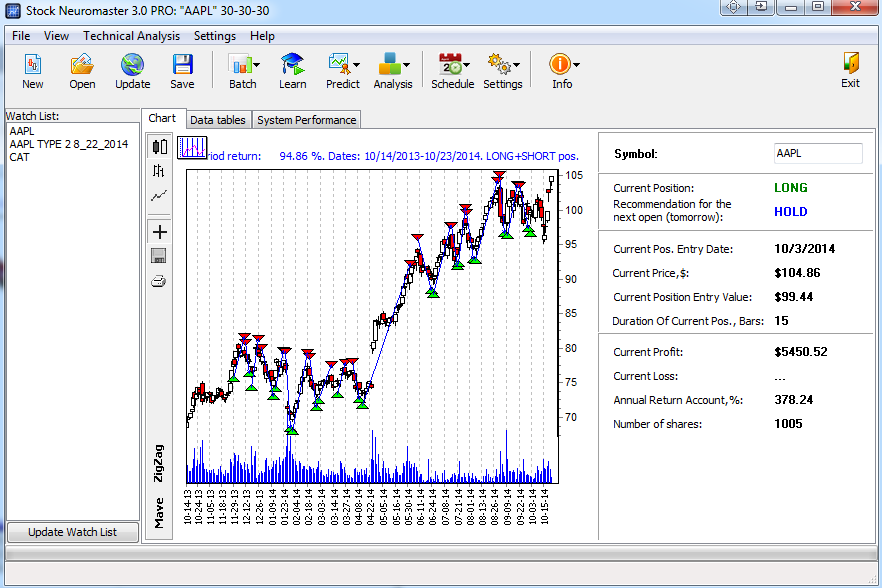
Task: Open the Settings menu in menu bar
Action: coord(215,36)
